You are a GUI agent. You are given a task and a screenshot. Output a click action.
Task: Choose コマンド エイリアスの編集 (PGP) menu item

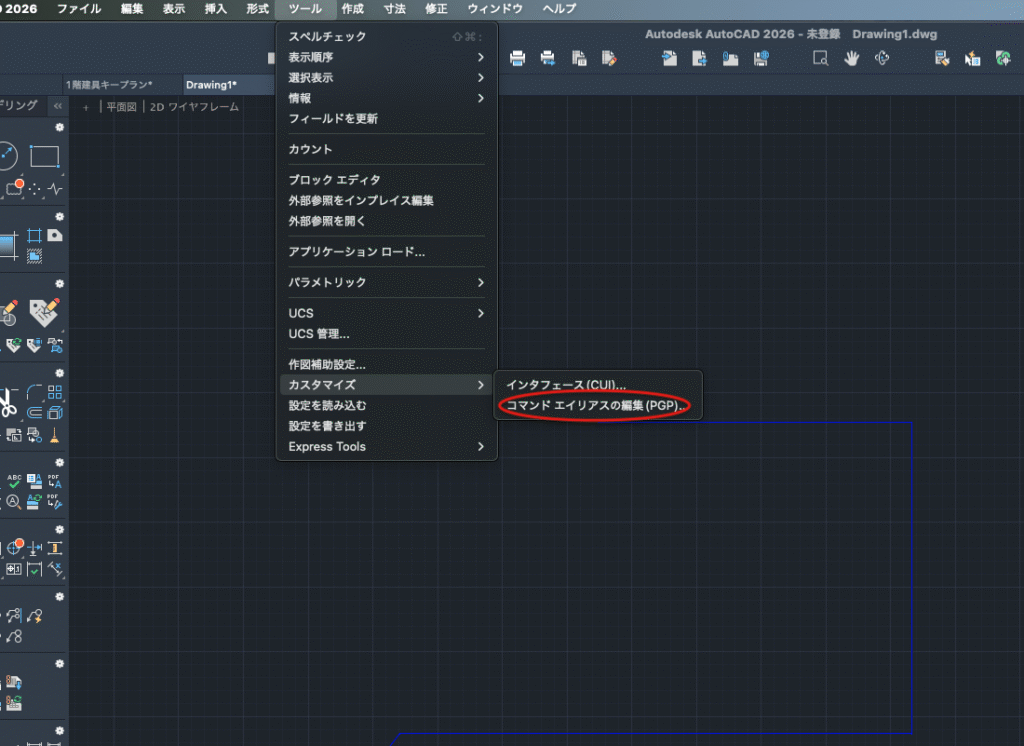[x=594, y=405]
